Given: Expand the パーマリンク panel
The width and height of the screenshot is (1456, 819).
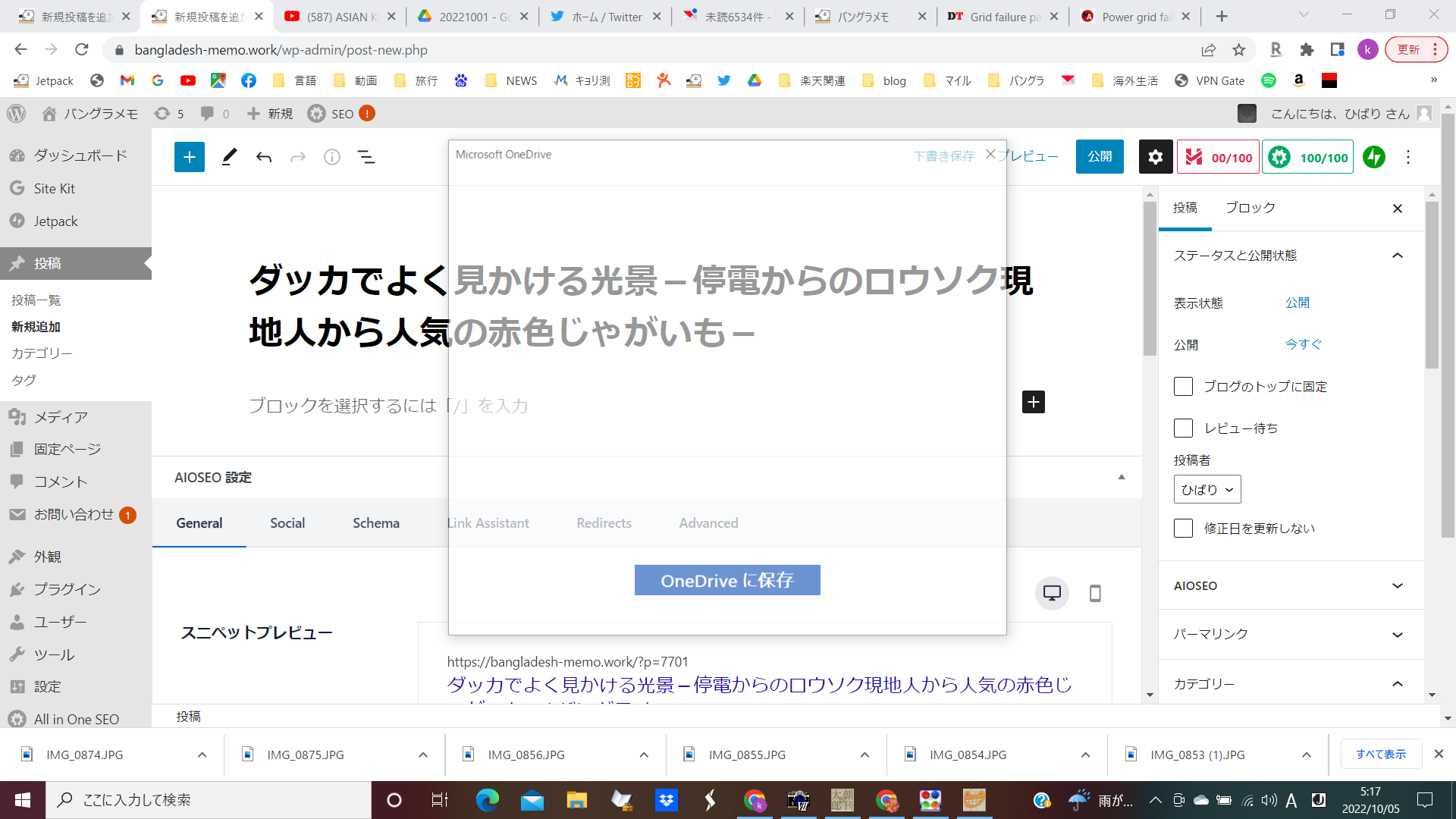Looking at the screenshot, I should [x=1397, y=635].
